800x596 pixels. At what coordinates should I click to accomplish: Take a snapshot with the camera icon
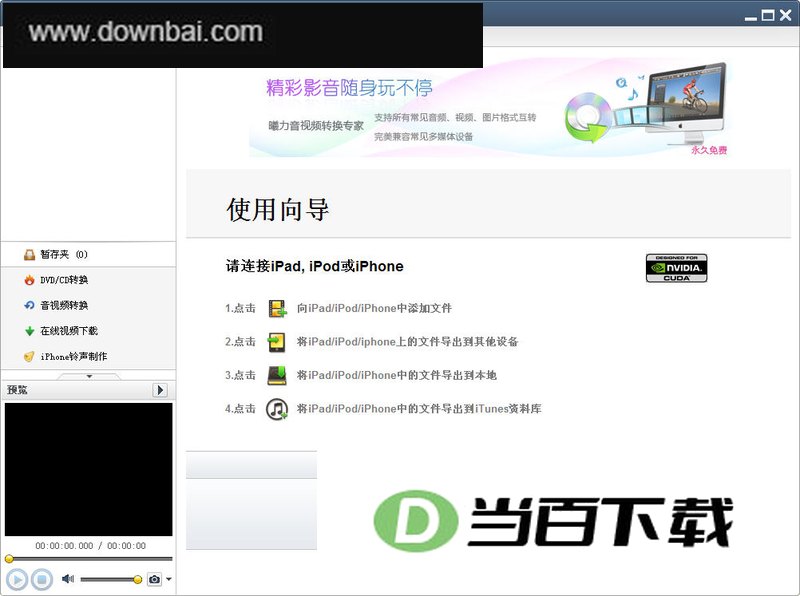pos(154,579)
